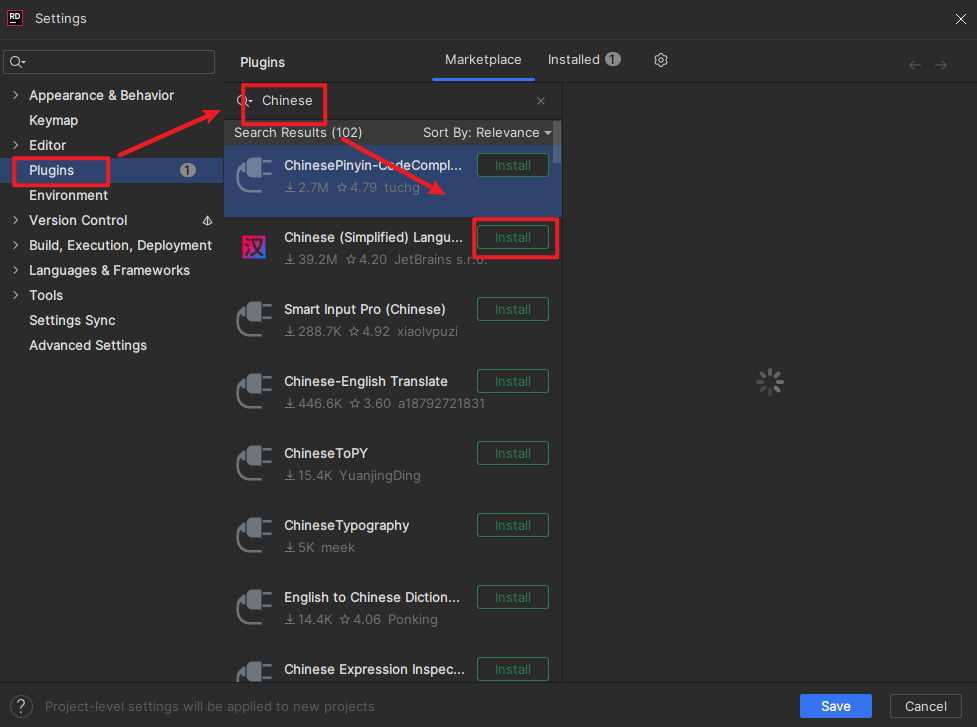Cancel the Settings dialog
977x727 pixels.
point(925,706)
